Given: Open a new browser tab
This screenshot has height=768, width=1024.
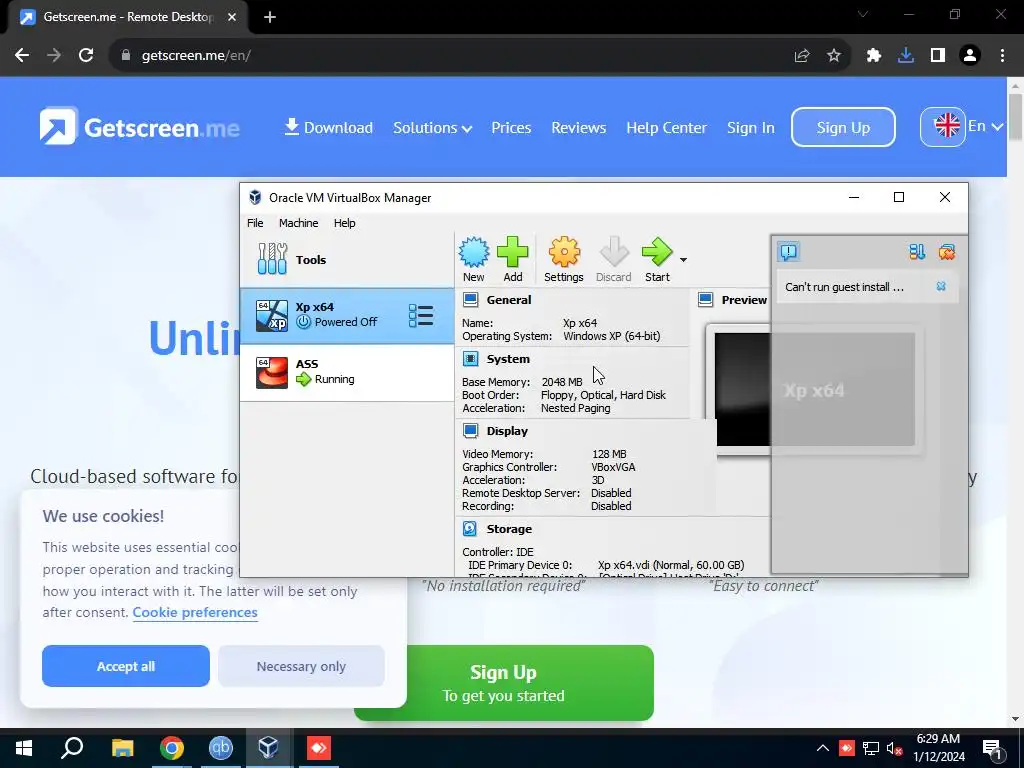Looking at the screenshot, I should coord(270,17).
